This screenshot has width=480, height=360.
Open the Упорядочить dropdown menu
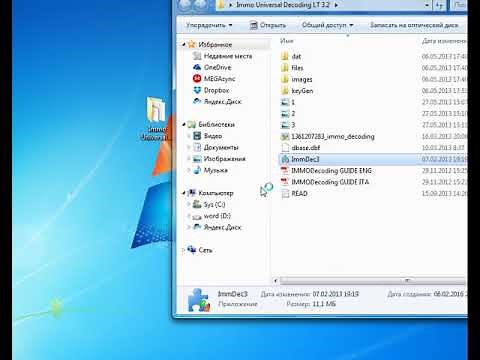pos(209,25)
